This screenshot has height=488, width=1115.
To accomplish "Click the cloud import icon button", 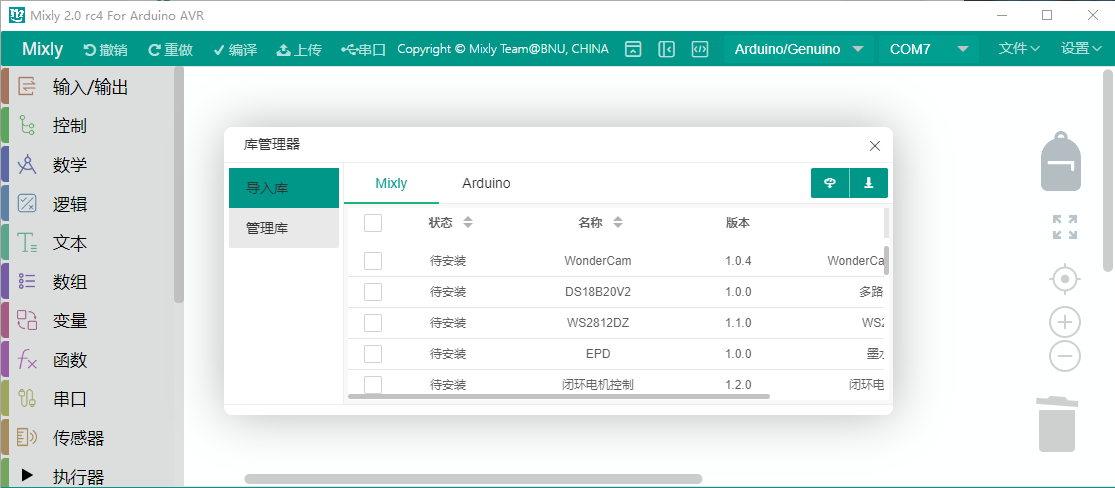I will tap(830, 183).
